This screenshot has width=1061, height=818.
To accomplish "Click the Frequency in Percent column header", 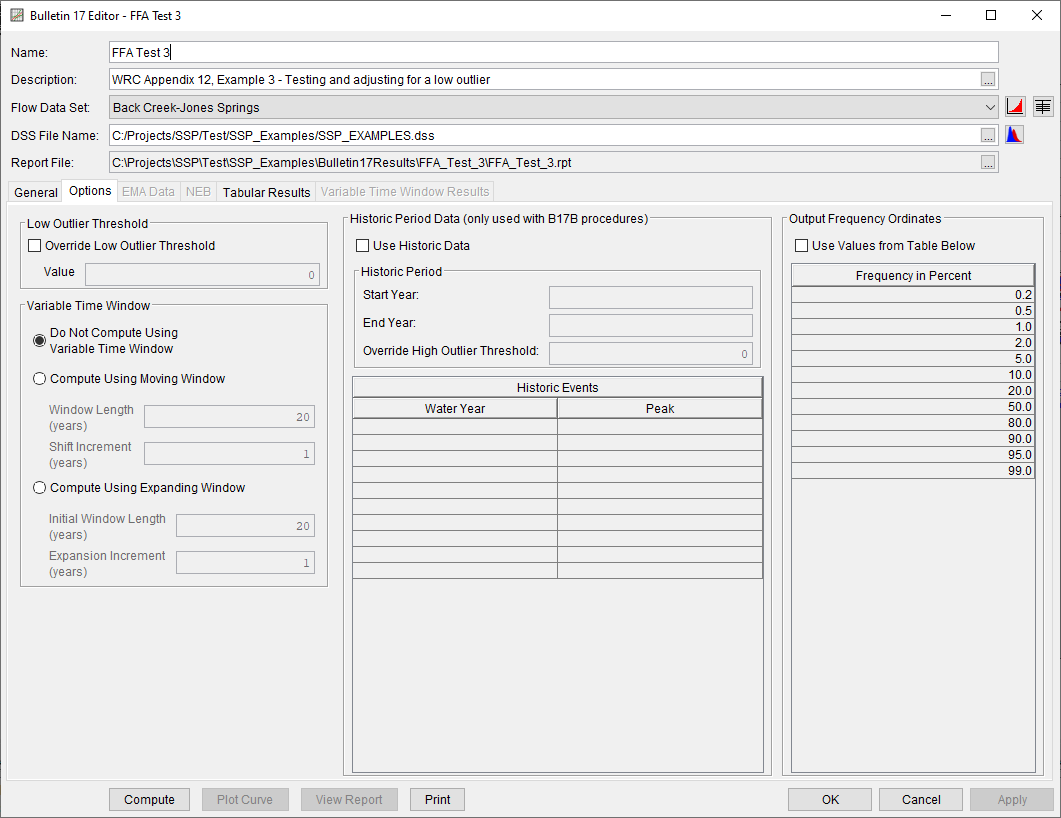I will [x=913, y=275].
